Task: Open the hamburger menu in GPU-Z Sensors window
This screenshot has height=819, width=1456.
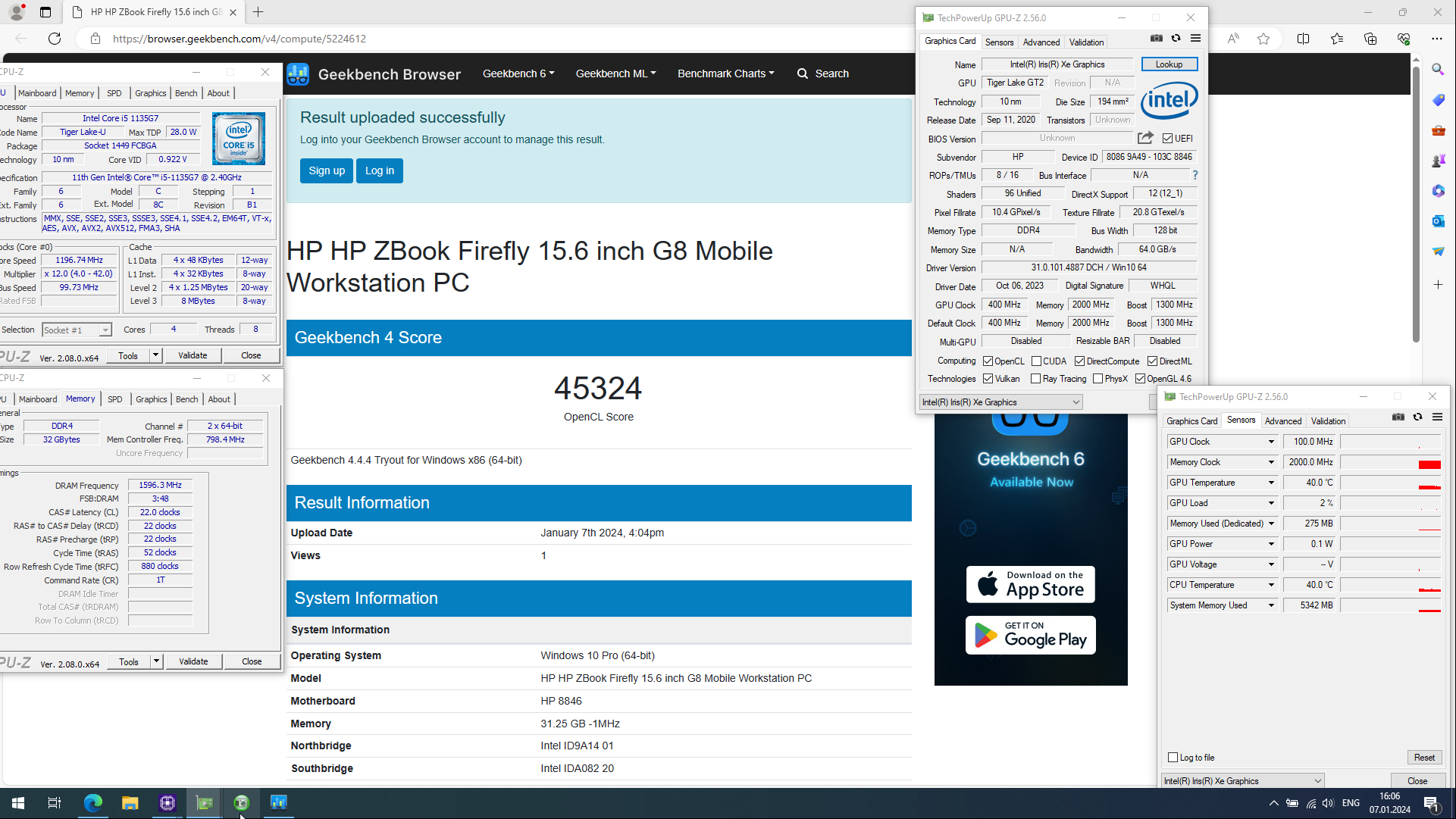Action: (1437, 417)
